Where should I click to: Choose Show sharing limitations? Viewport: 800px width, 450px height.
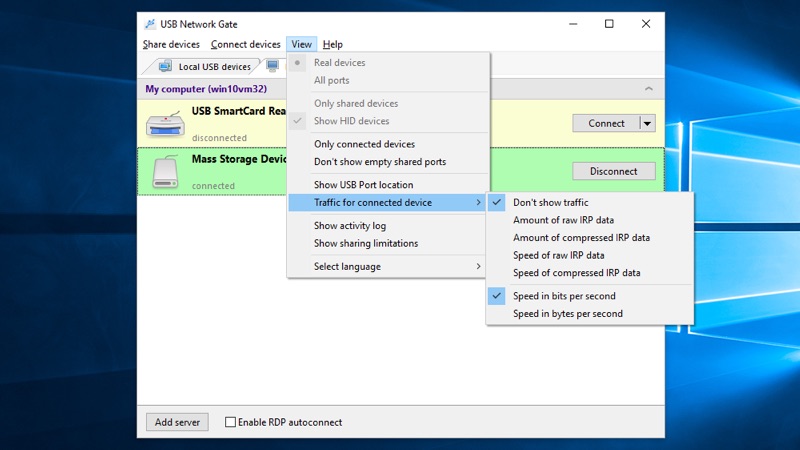point(388,243)
